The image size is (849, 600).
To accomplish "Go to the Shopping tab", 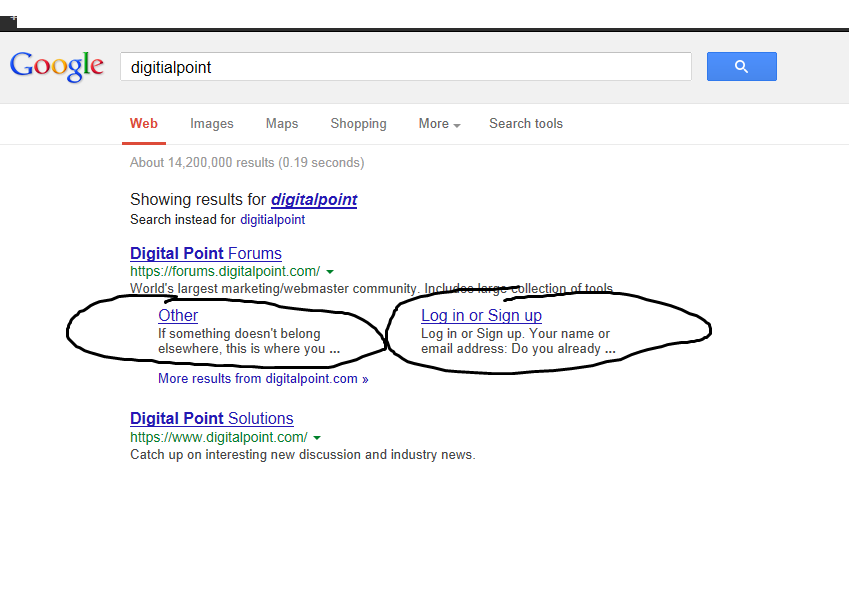I will click(358, 124).
